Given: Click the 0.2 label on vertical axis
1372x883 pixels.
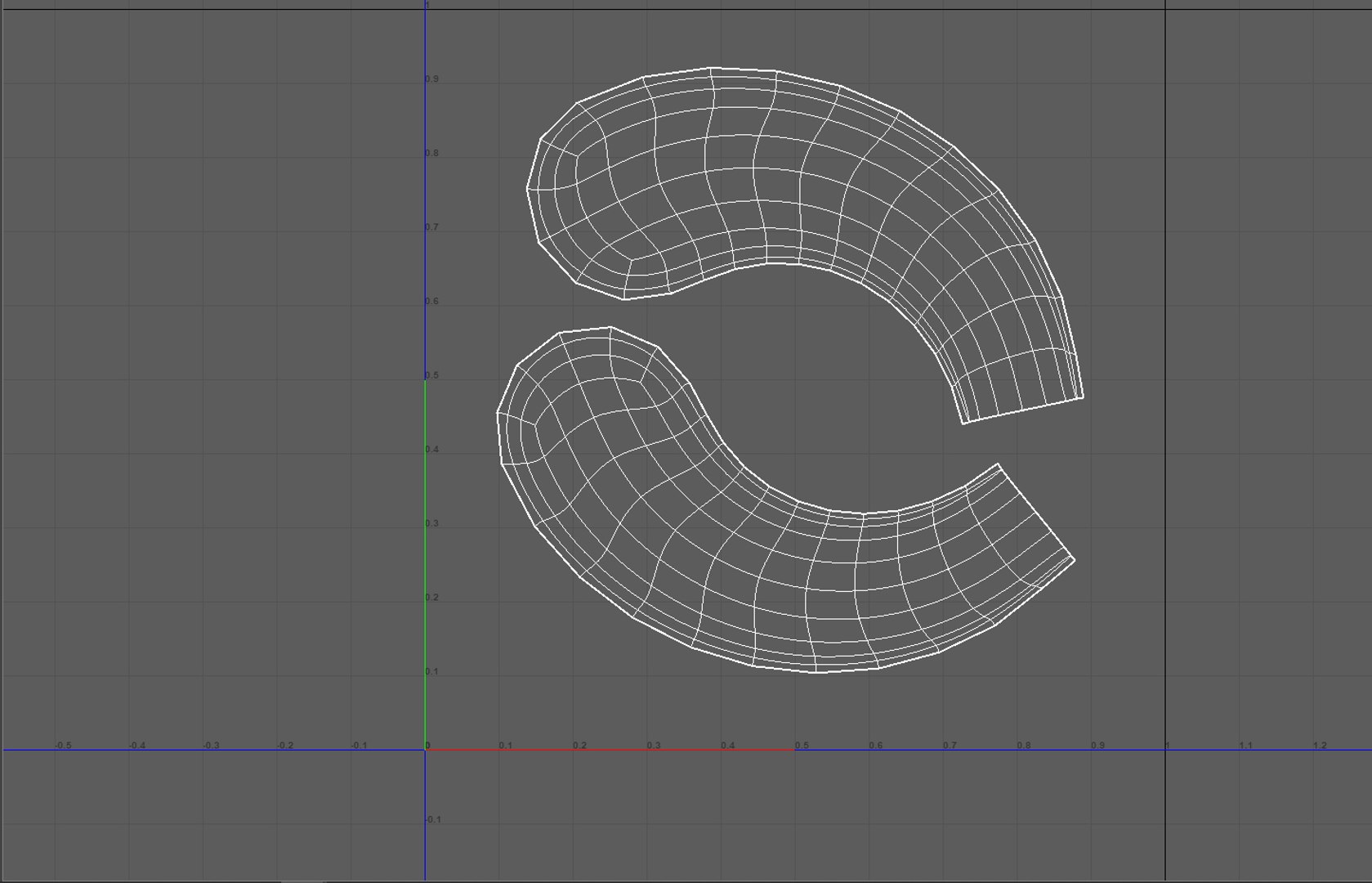Looking at the screenshot, I should click(432, 598).
